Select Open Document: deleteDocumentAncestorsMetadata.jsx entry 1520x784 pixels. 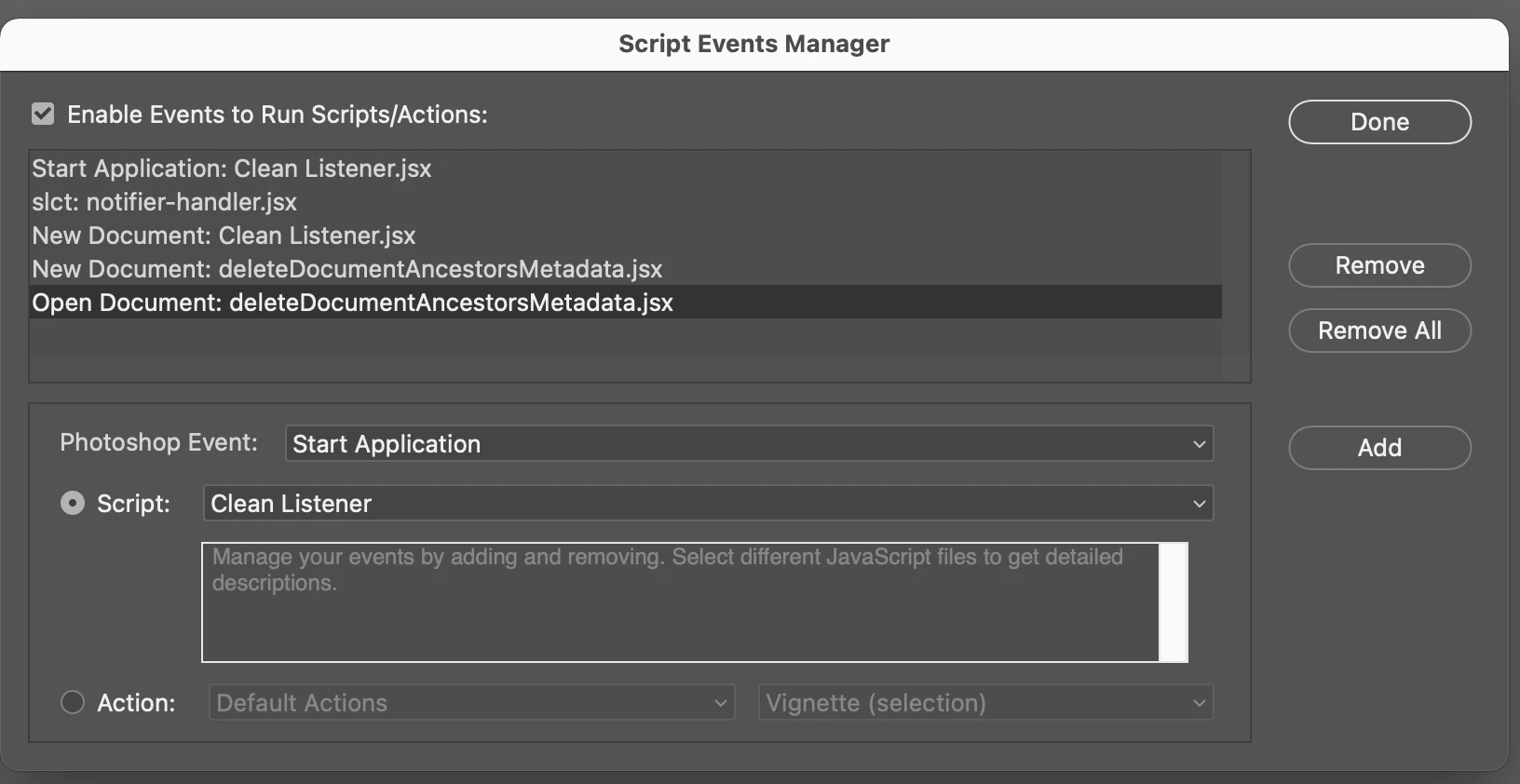click(x=352, y=303)
